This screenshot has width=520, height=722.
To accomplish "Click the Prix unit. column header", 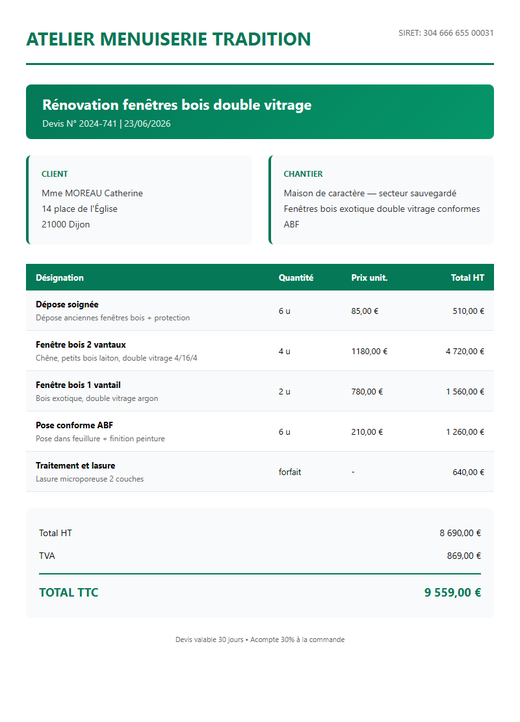I will (369, 278).
